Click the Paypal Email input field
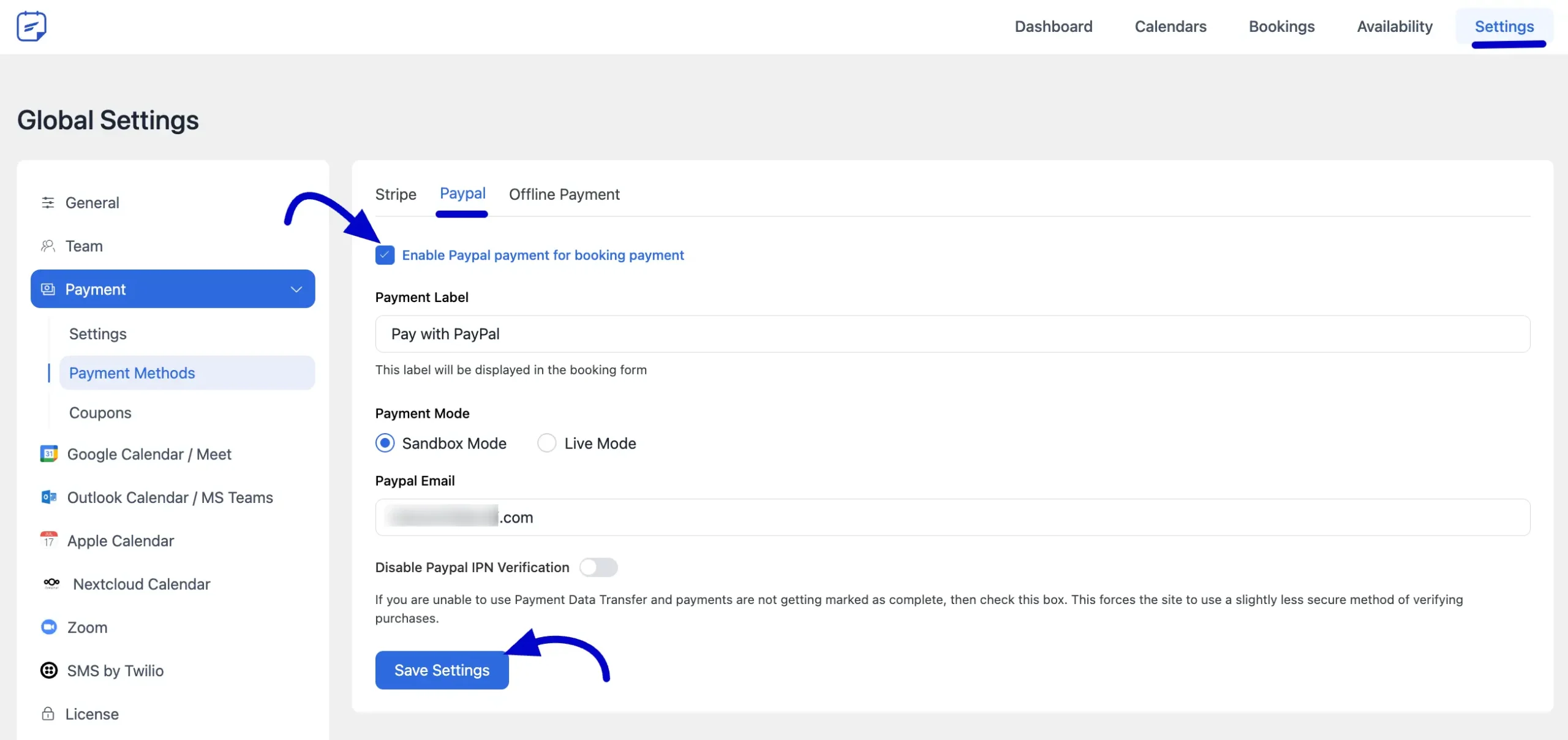This screenshot has width=1568, height=740. (952, 517)
